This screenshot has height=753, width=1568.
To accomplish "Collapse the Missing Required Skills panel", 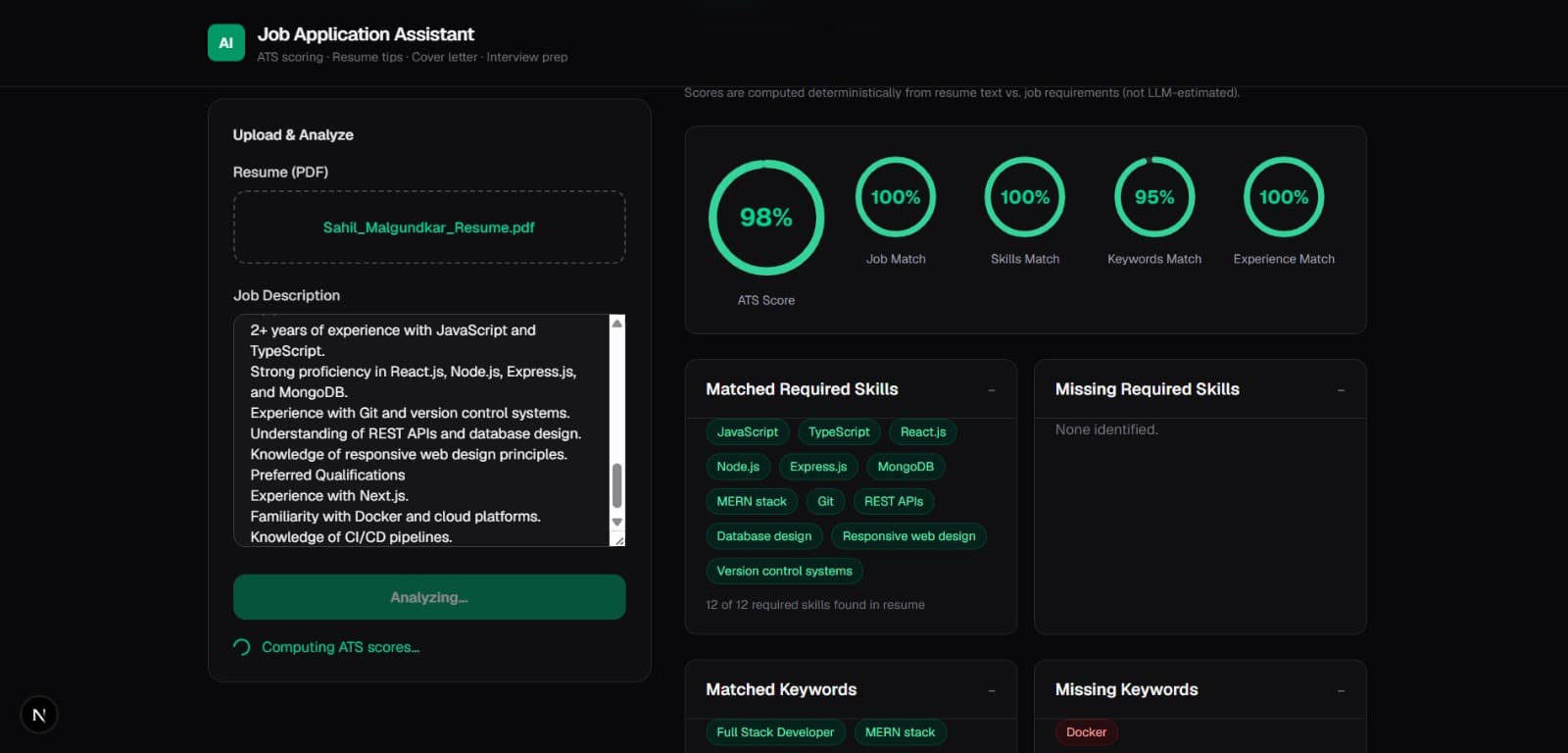I will pyautogui.click(x=1341, y=390).
